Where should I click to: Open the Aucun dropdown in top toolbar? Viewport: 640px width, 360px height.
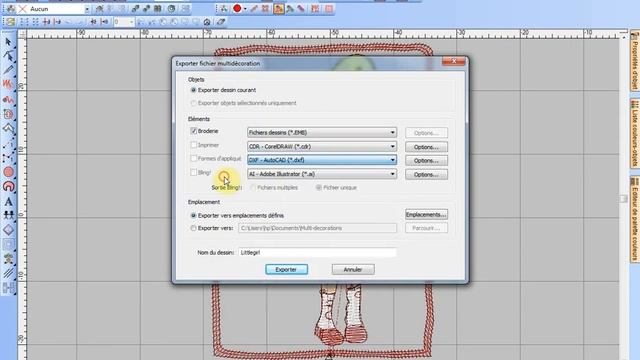87,9
